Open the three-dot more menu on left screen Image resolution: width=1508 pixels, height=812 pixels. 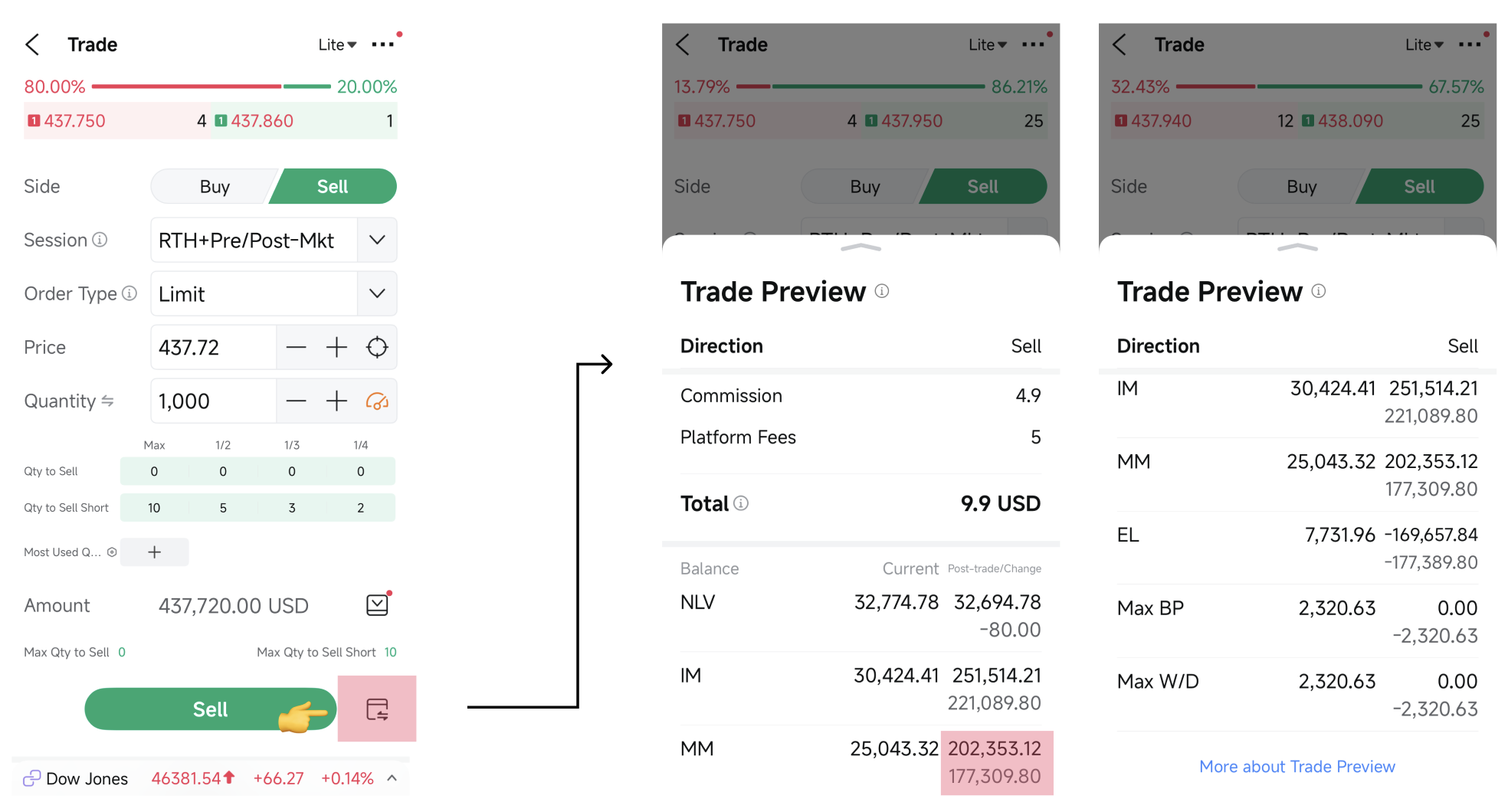pyautogui.click(x=383, y=44)
